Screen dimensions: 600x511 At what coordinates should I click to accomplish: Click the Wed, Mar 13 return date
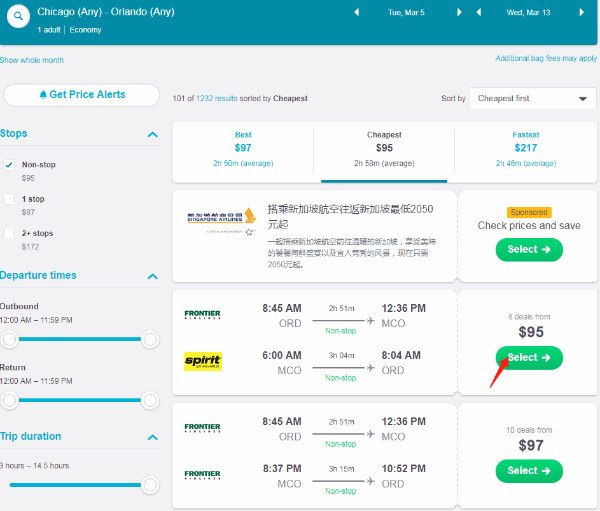(x=528, y=13)
